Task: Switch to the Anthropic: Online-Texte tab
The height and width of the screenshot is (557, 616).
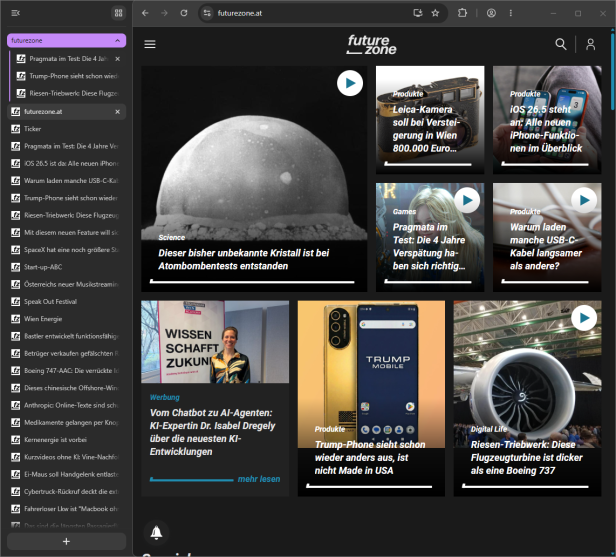Action: click(x=66, y=405)
